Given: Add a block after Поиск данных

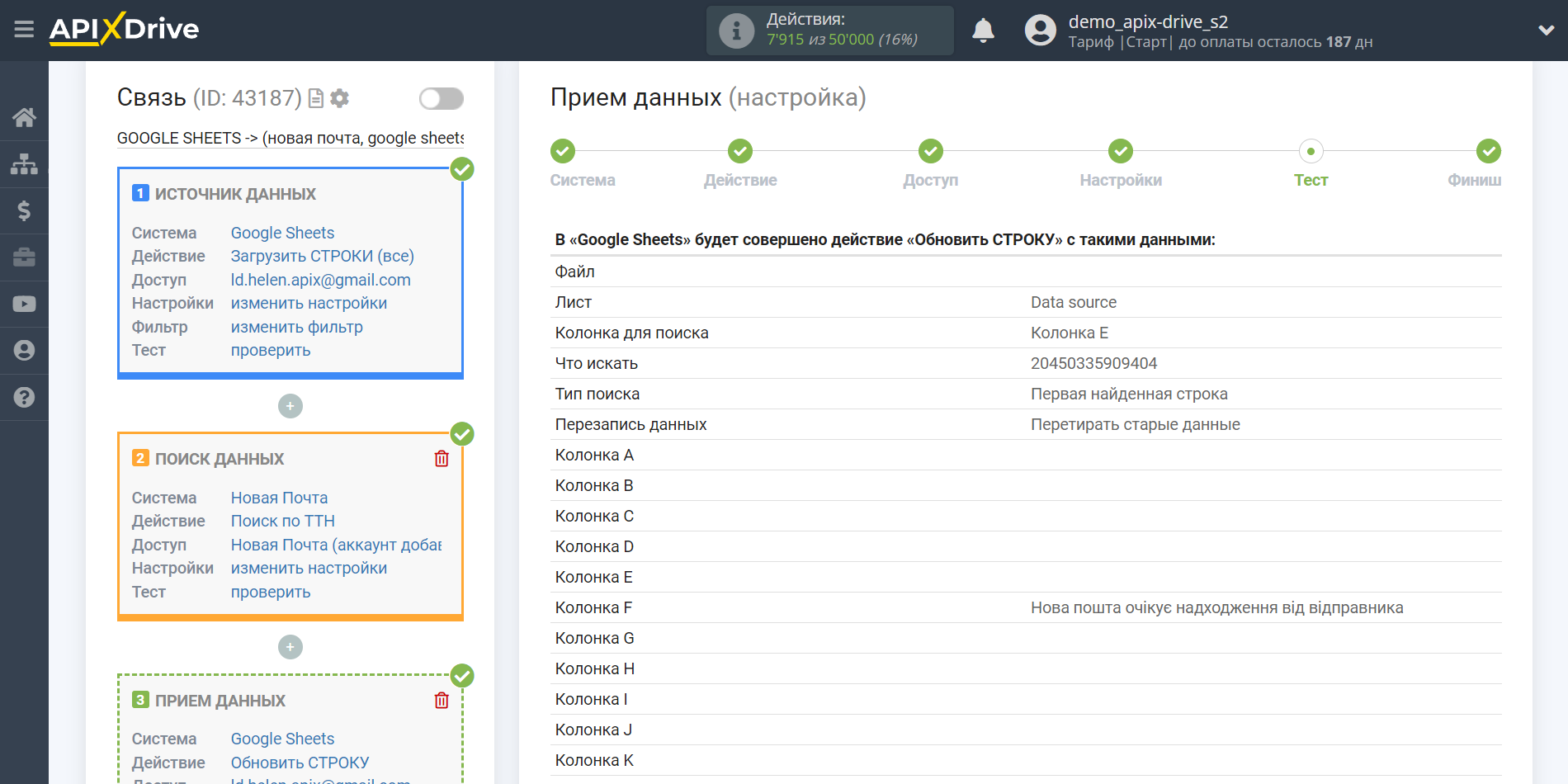Looking at the screenshot, I should (x=290, y=647).
